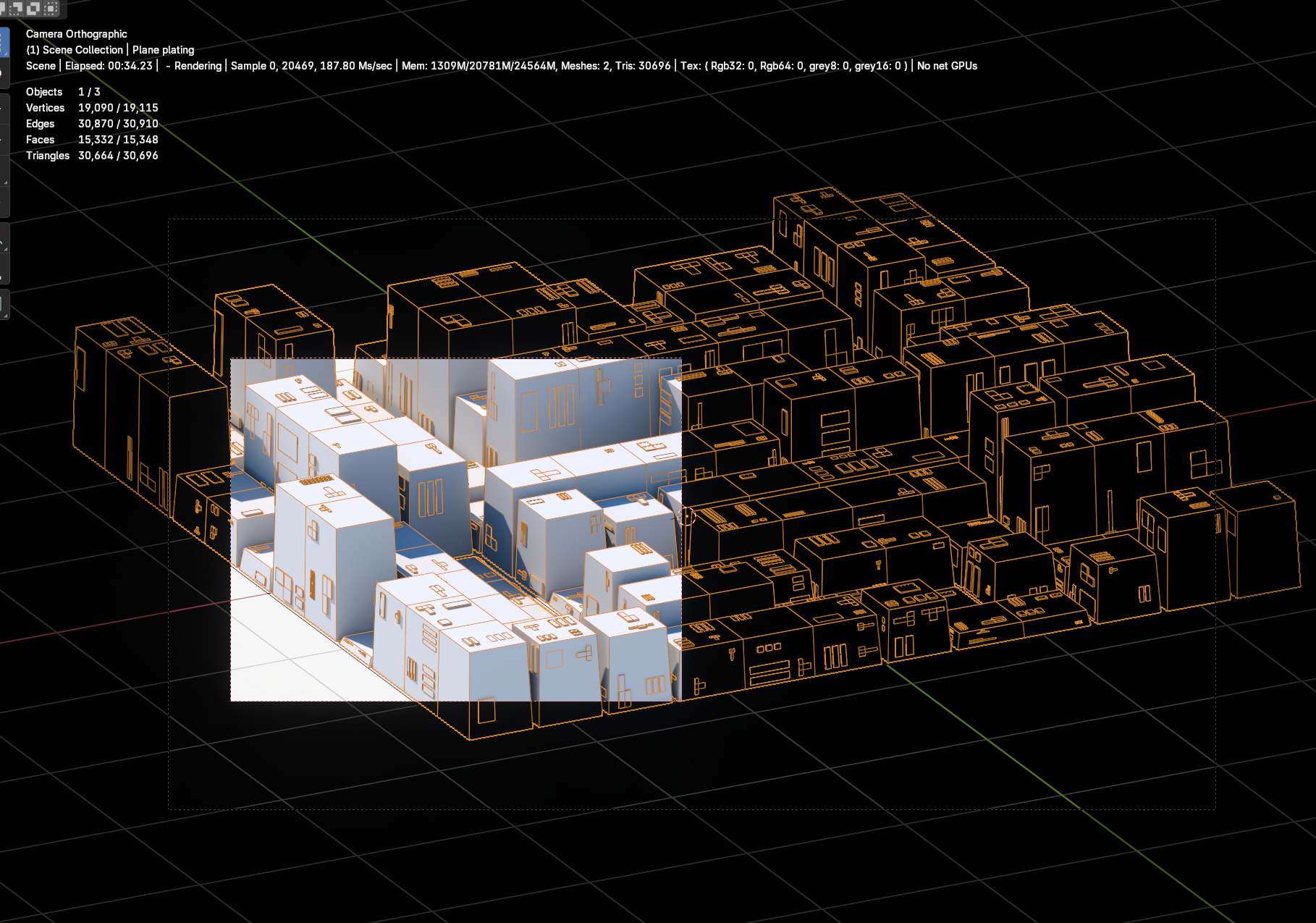Click the 'Meshes: 2' statistic

point(585,66)
